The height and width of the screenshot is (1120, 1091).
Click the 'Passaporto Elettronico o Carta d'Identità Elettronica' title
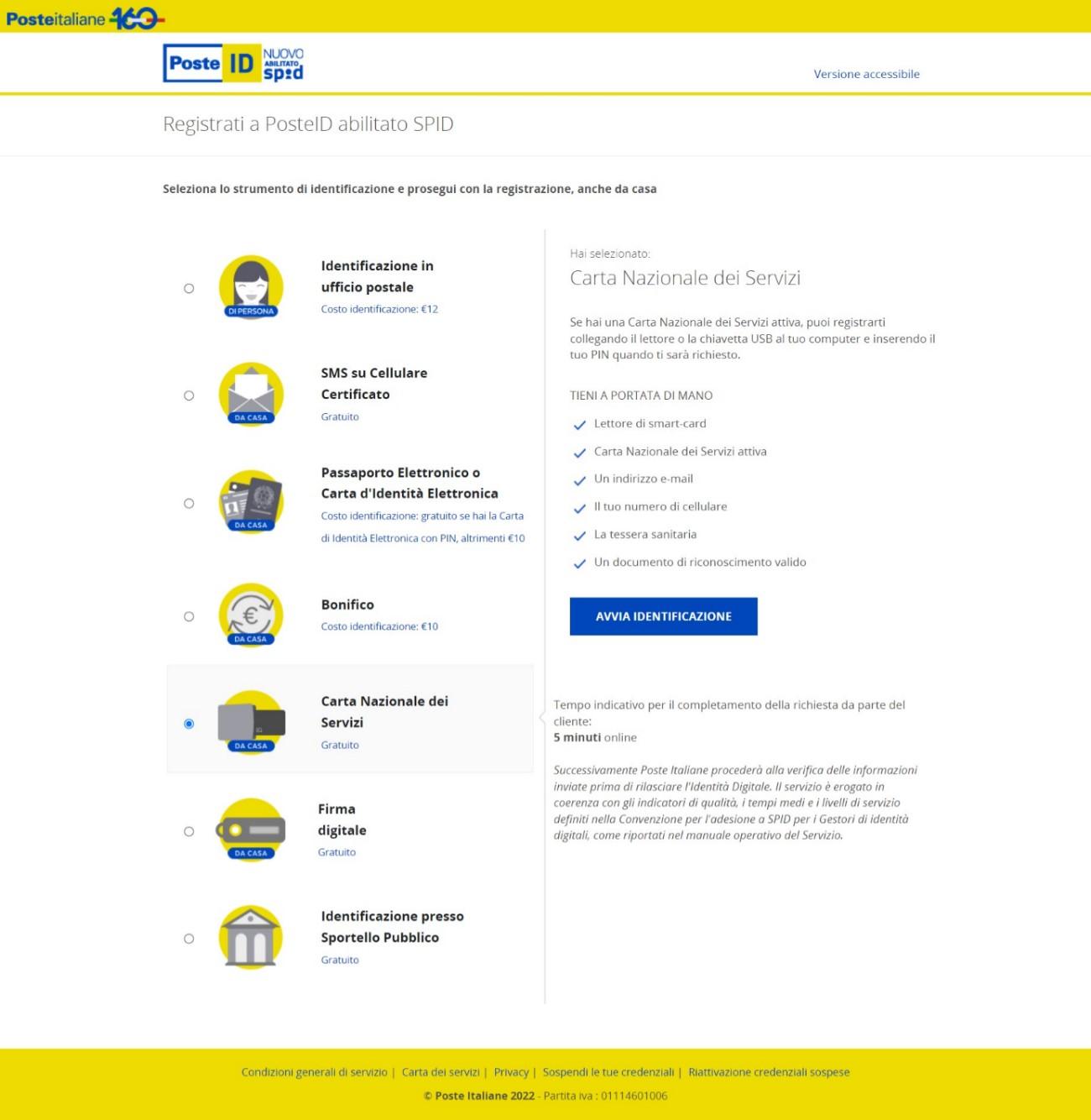coord(410,483)
